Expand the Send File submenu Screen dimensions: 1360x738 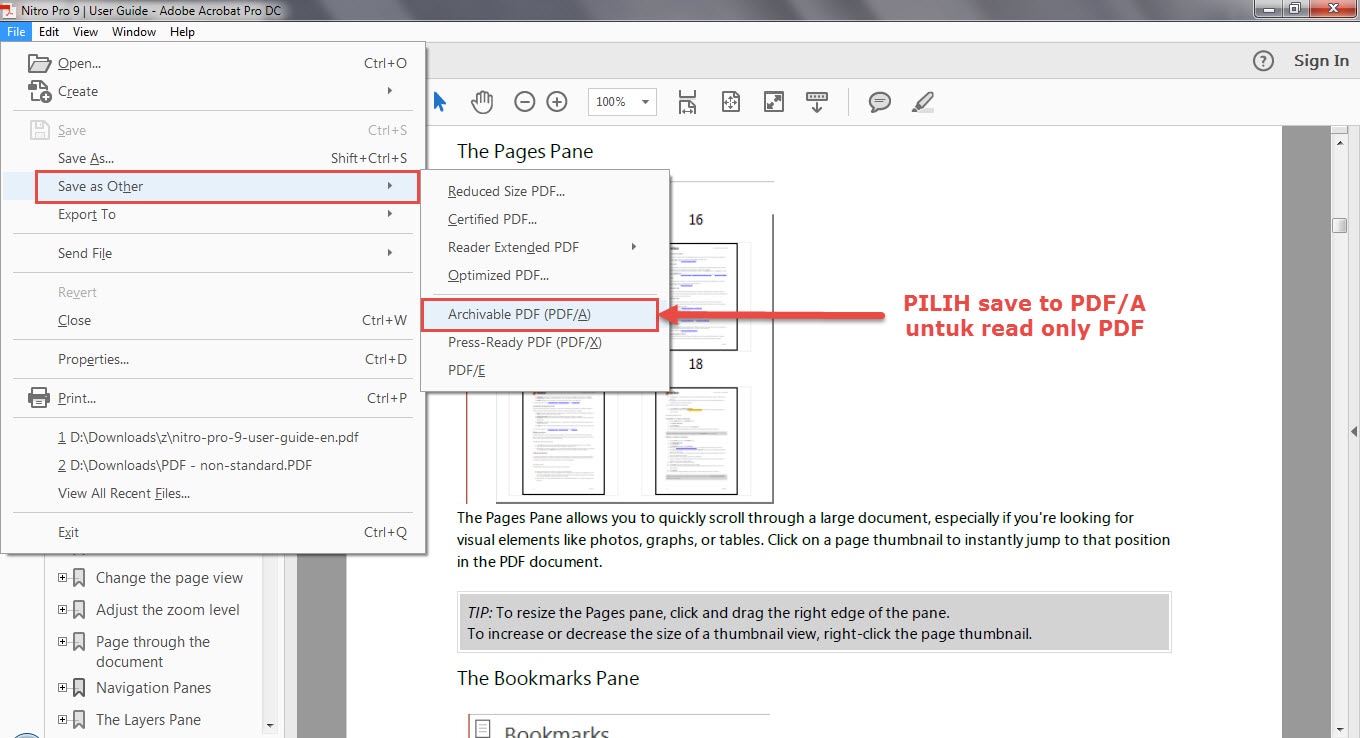tap(213, 253)
